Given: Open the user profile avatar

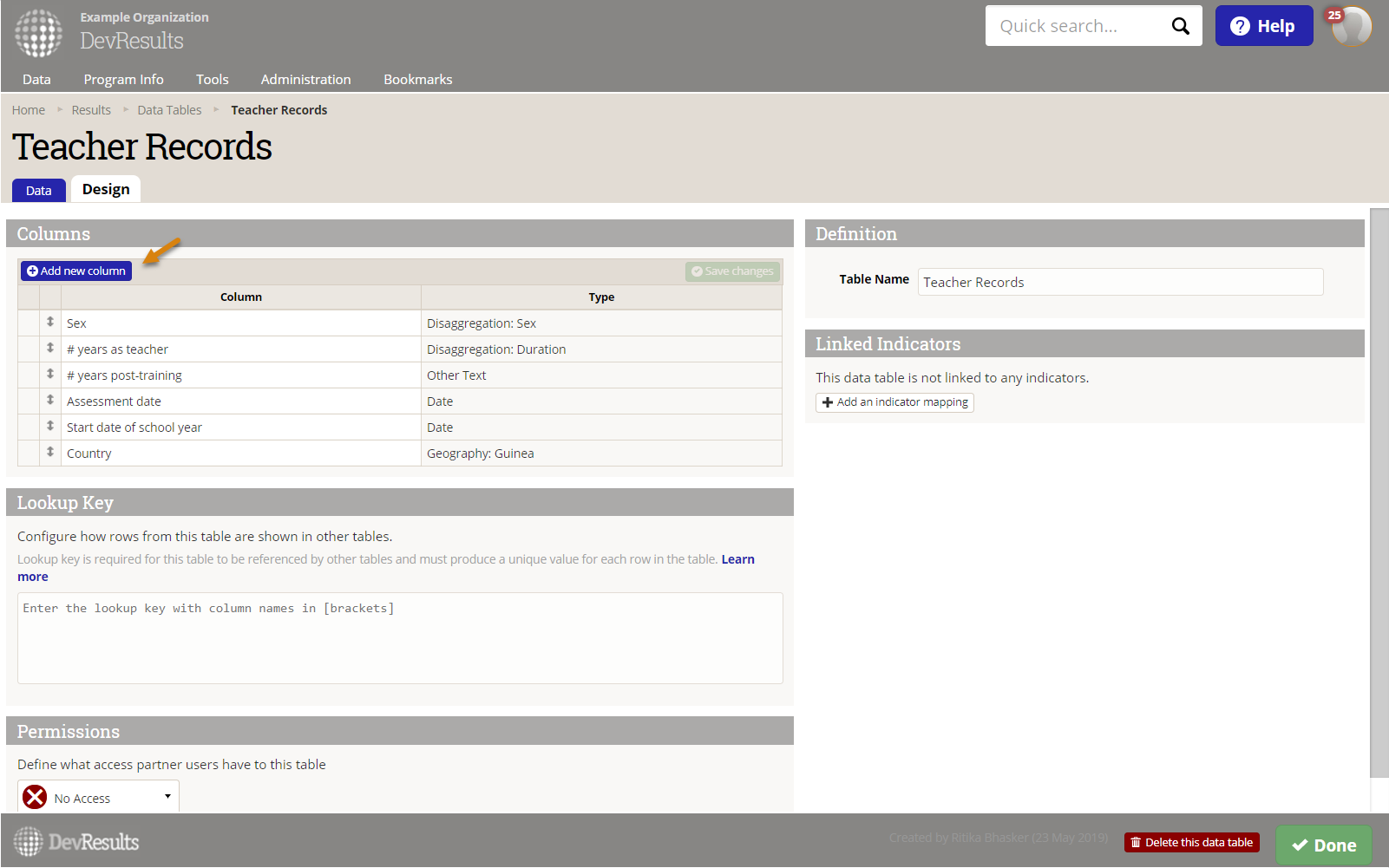Looking at the screenshot, I should pyautogui.click(x=1352, y=26).
